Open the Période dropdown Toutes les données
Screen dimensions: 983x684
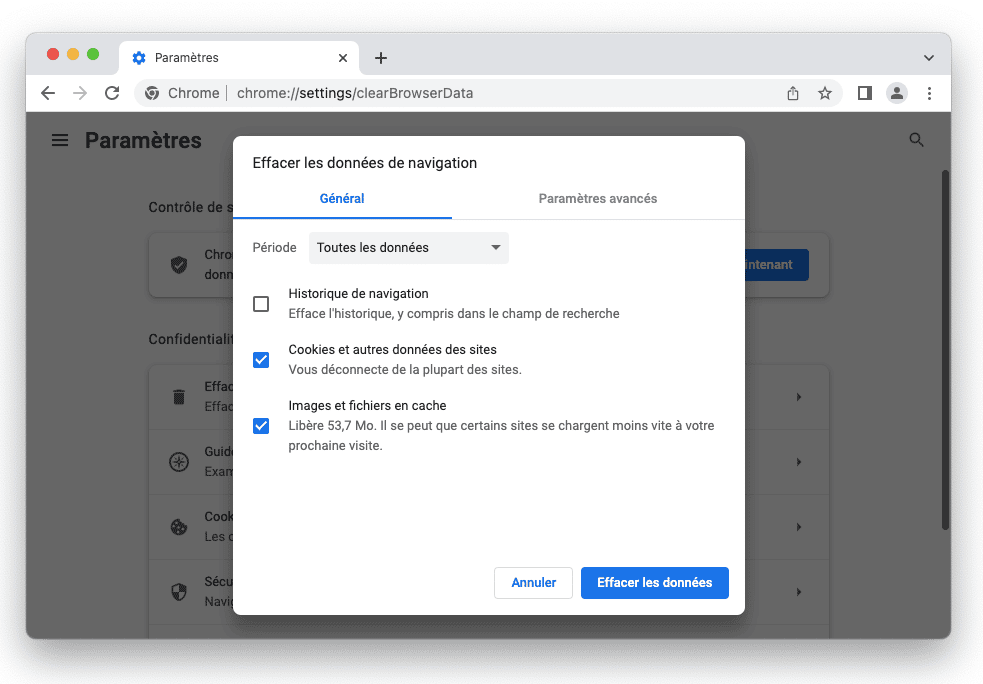point(408,248)
